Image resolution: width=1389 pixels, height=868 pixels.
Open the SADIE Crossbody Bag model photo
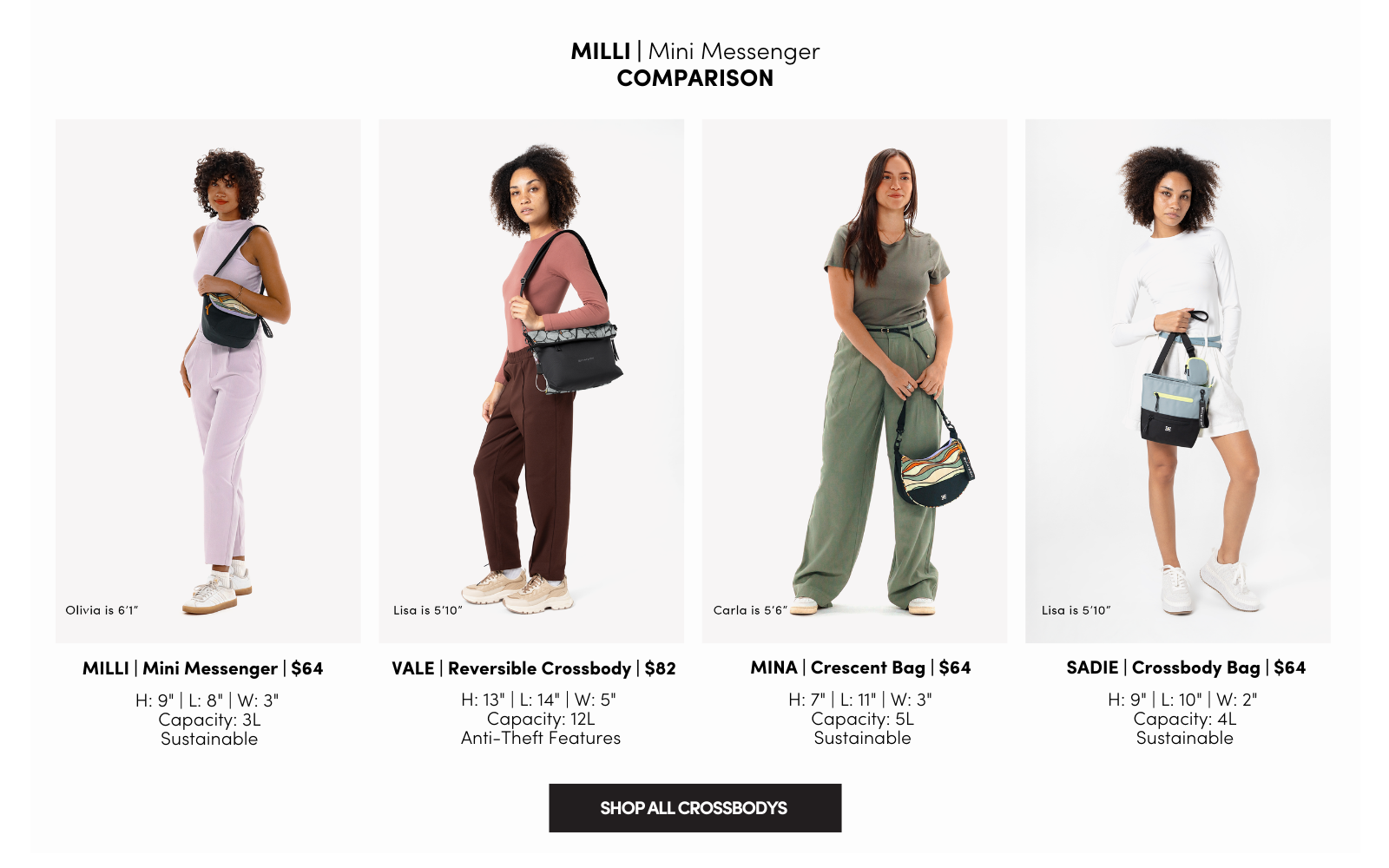point(1177,381)
